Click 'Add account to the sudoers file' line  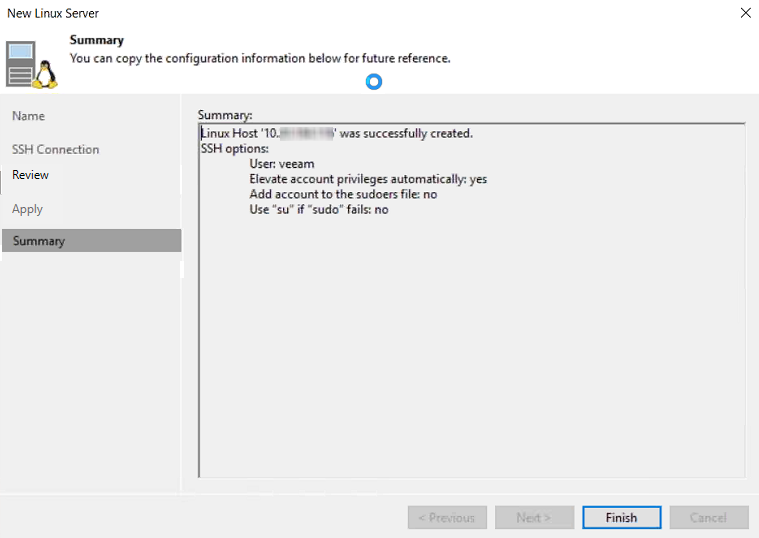[343, 194]
